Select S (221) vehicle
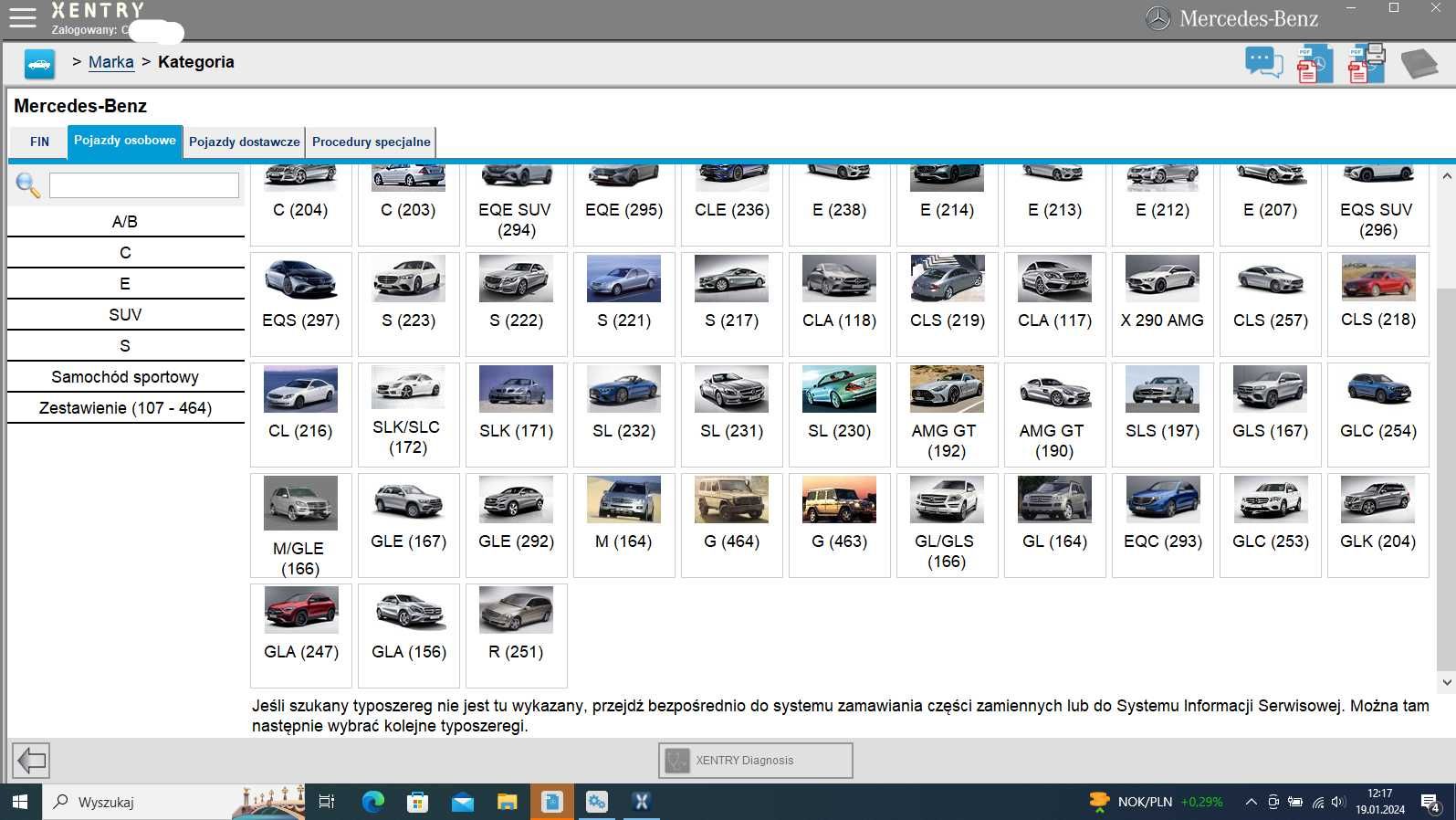The width and height of the screenshot is (1456, 820). tap(624, 304)
